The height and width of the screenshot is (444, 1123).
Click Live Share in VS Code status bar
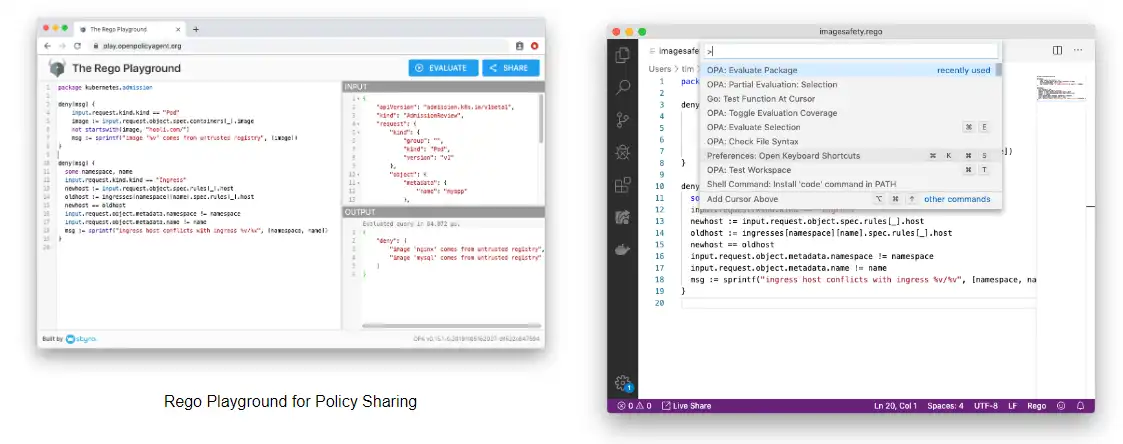686,406
